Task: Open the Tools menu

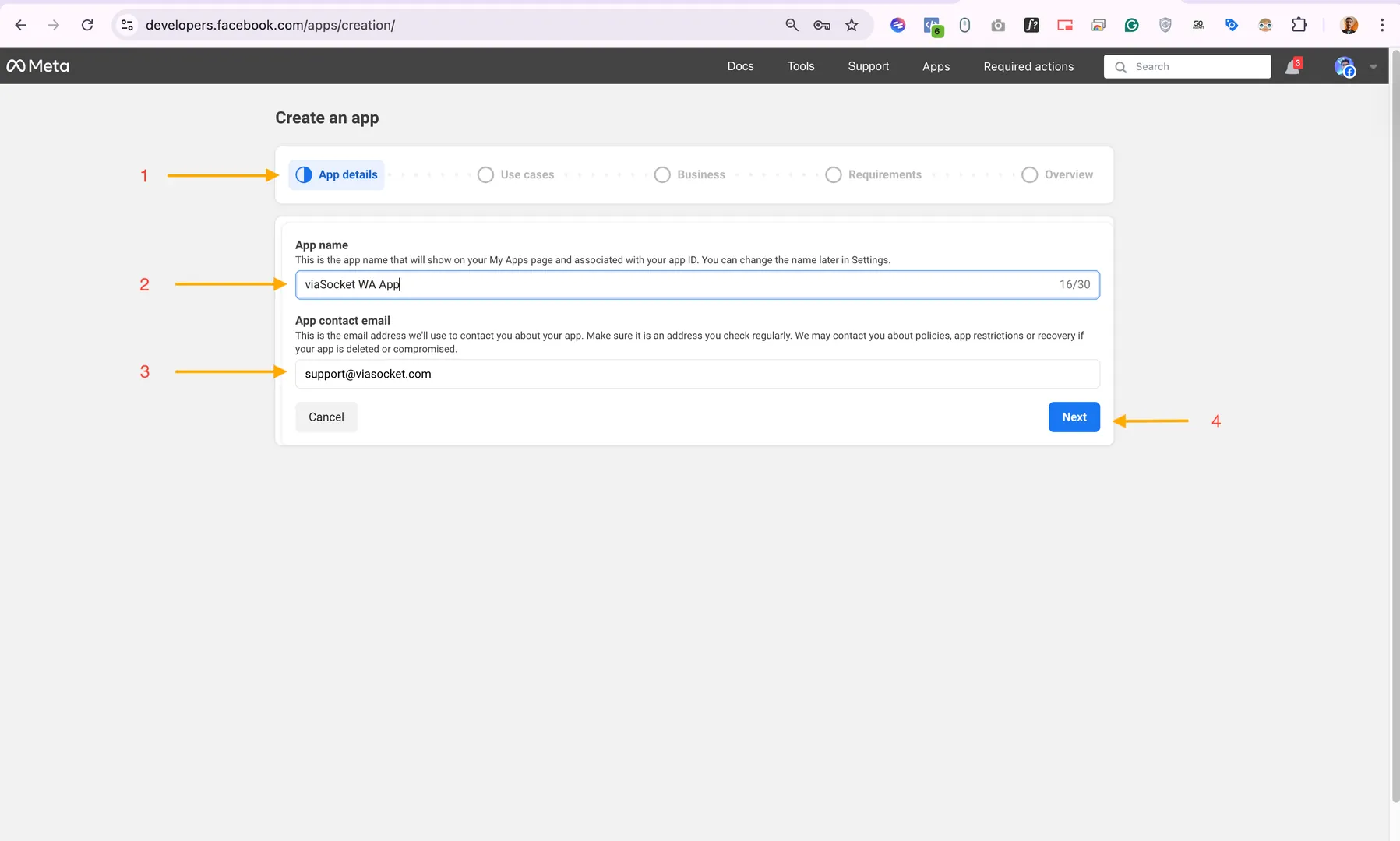Action: (x=801, y=66)
